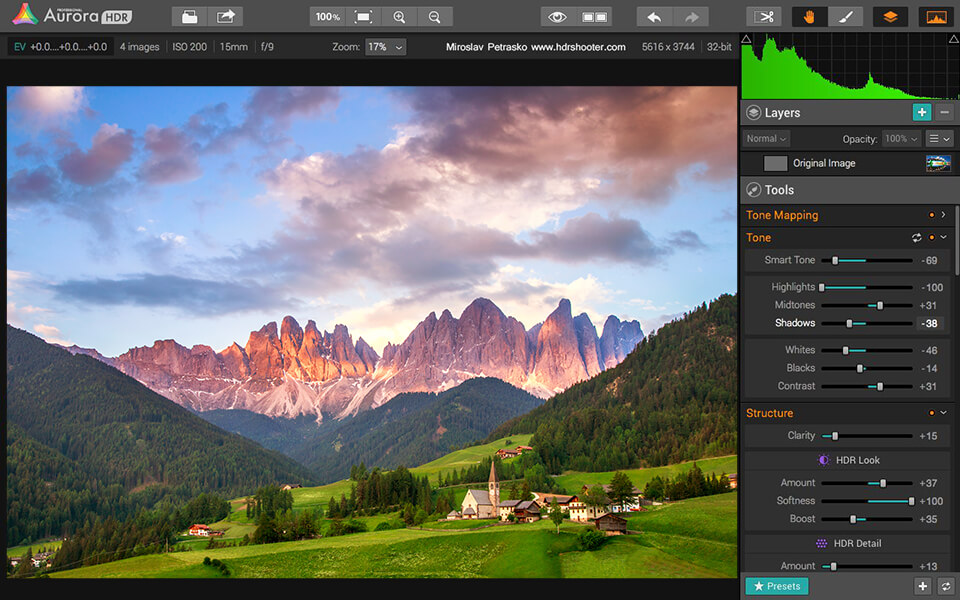Open the Normal blend mode dropdown
The width and height of the screenshot is (960, 600).
point(765,138)
